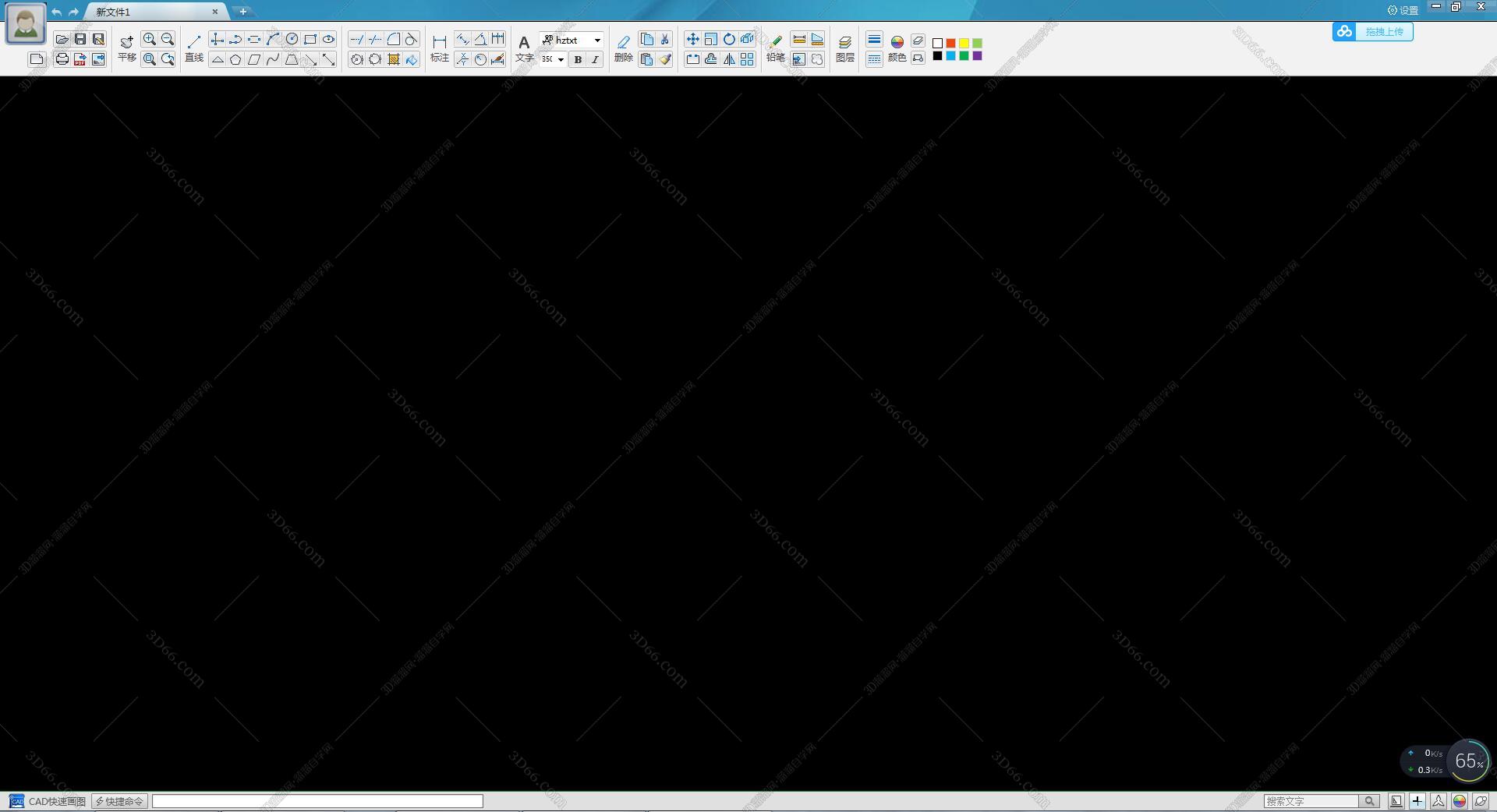Click the 快捷命令 button
Viewport: 1497px width, 812px height.
coord(119,801)
